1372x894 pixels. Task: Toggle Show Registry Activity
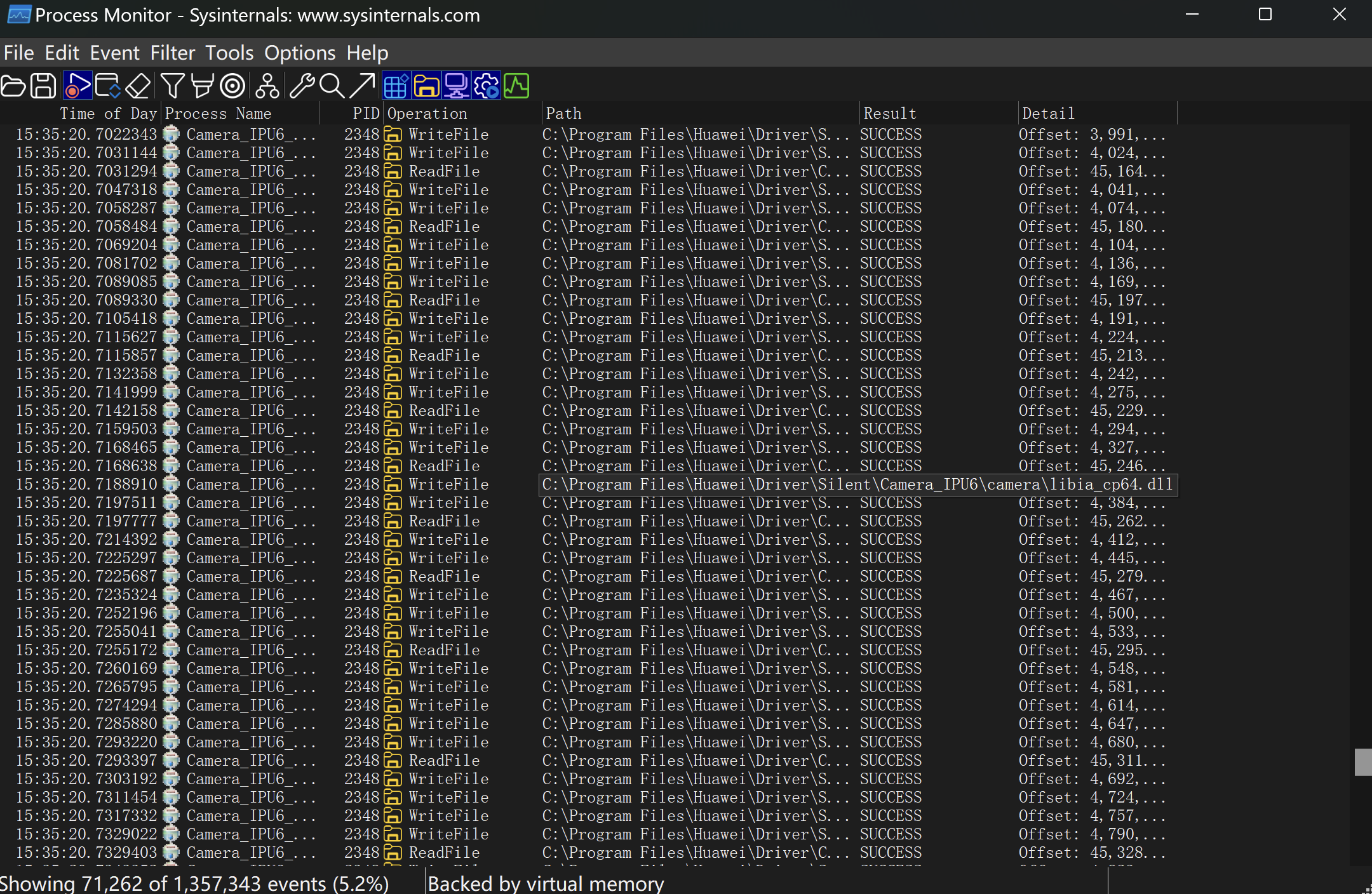396,86
